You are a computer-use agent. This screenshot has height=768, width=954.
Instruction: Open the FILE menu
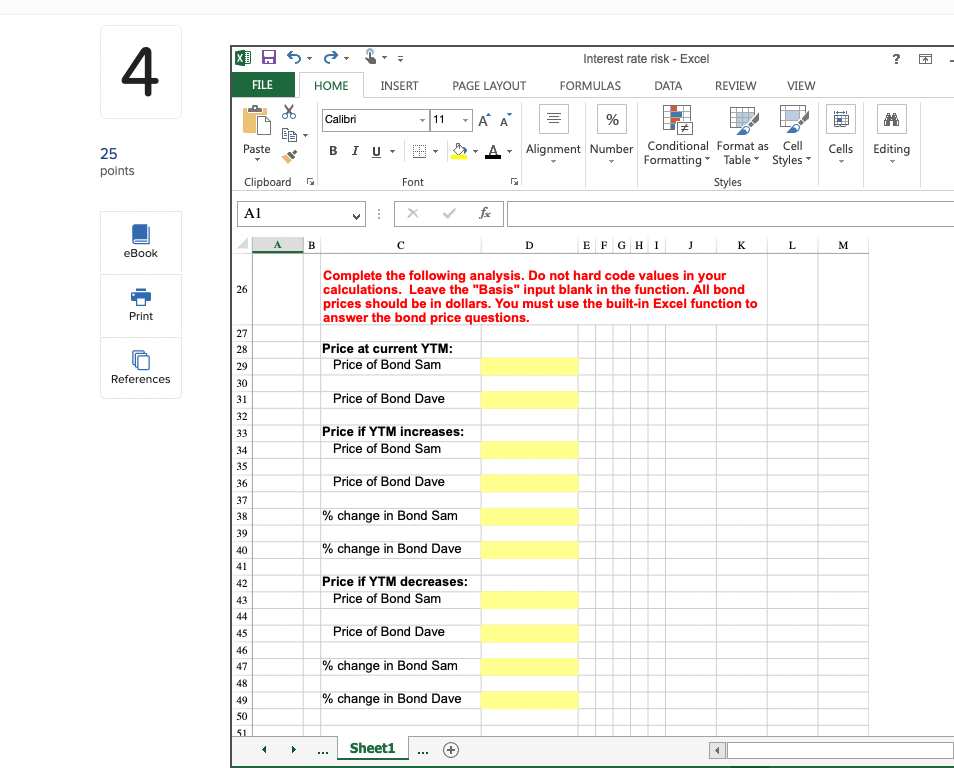tap(263, 85)
